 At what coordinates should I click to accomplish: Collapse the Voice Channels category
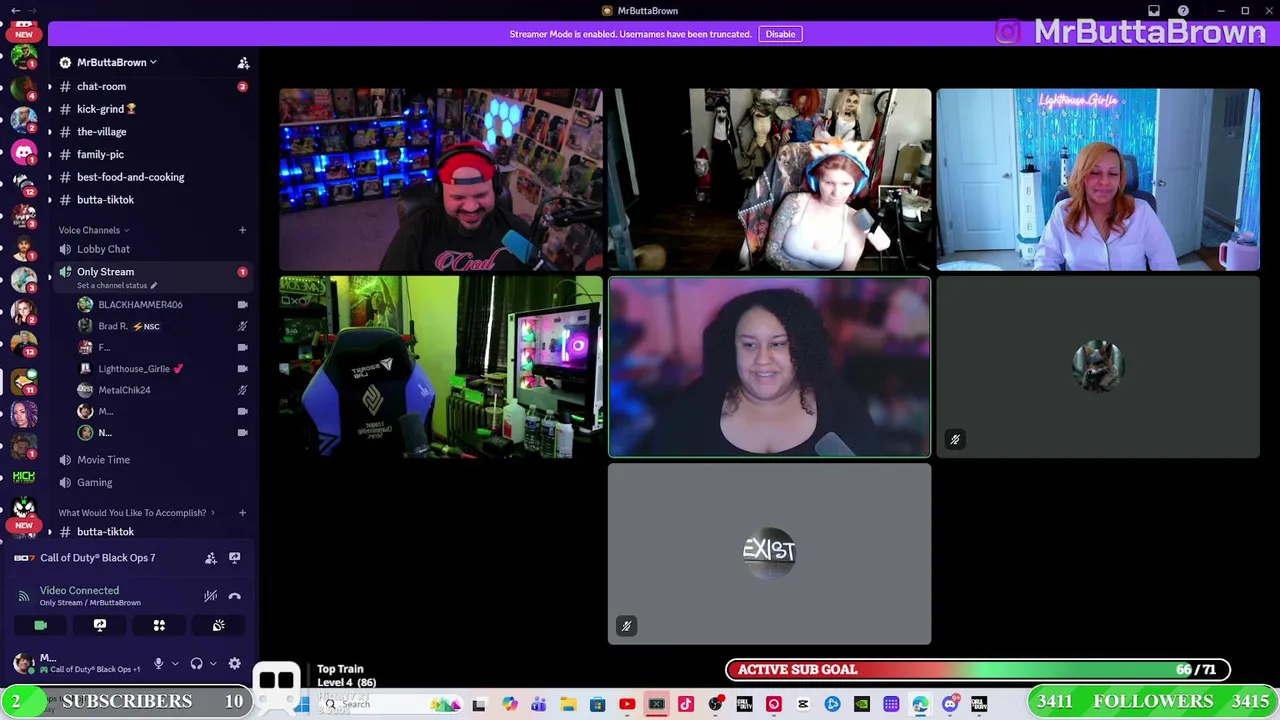93,230
